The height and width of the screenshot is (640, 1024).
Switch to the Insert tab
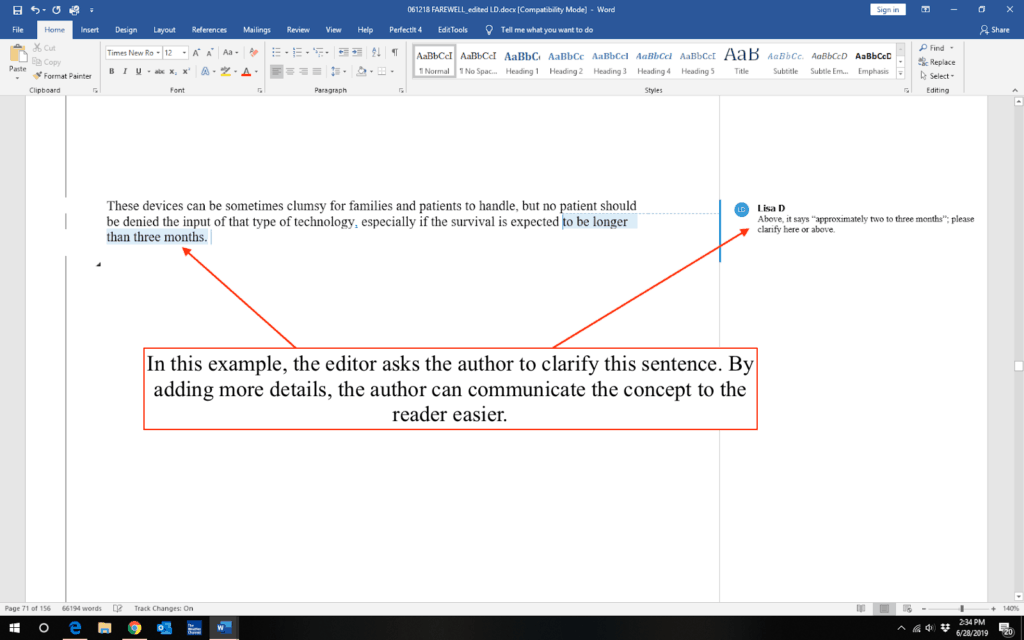coord(89,29)
